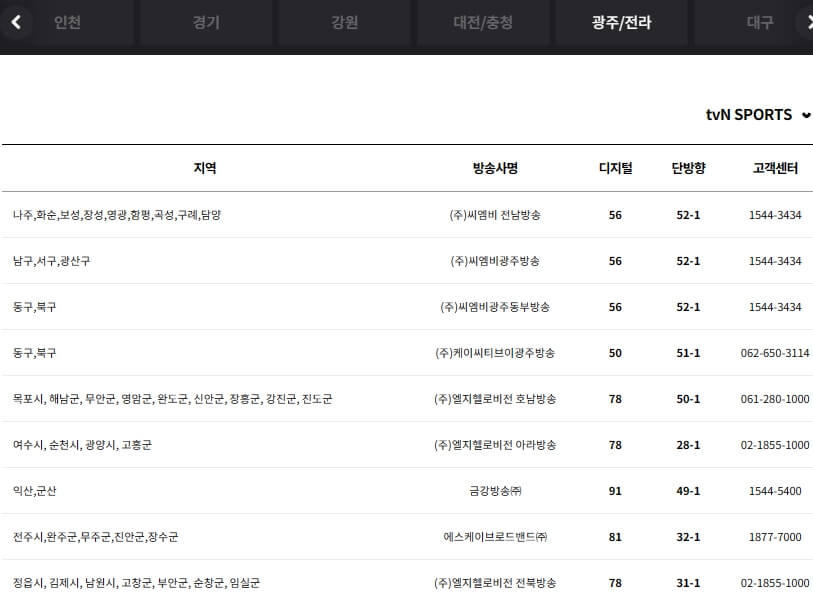This screenshot has width=813, height=605.
Task: Show next region tabs with right arrow
Action: pyautogui.click(x=805, y=22)
